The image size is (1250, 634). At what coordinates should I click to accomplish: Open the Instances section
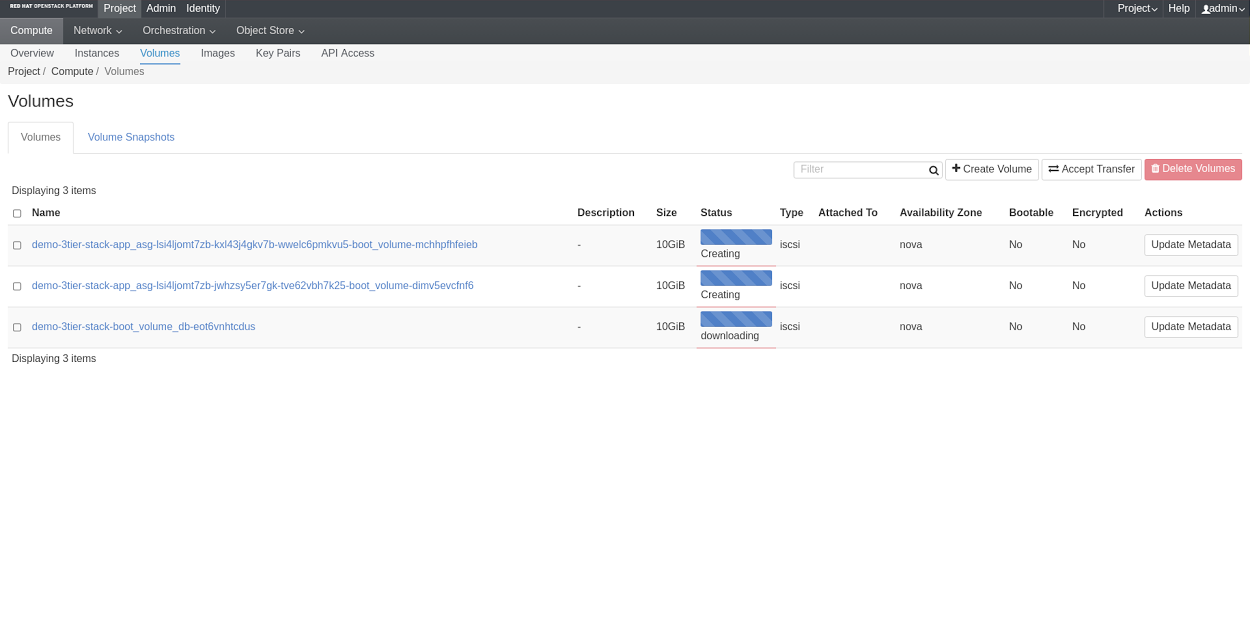pos(97,54)
